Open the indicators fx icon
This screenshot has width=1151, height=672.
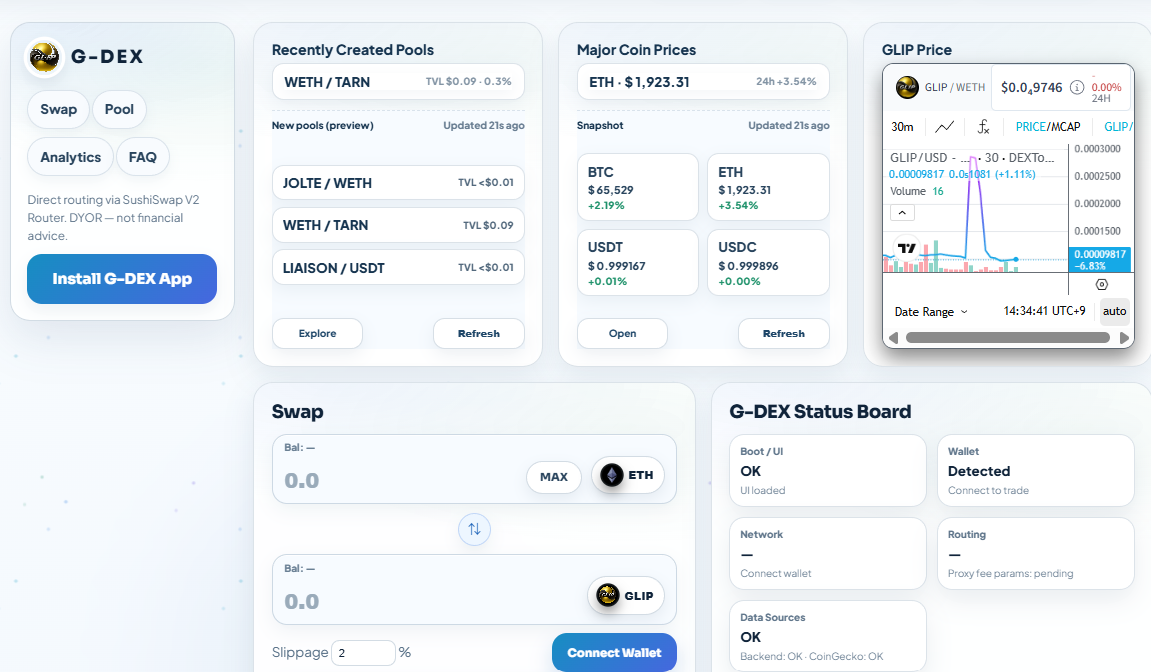pos(984,126)
